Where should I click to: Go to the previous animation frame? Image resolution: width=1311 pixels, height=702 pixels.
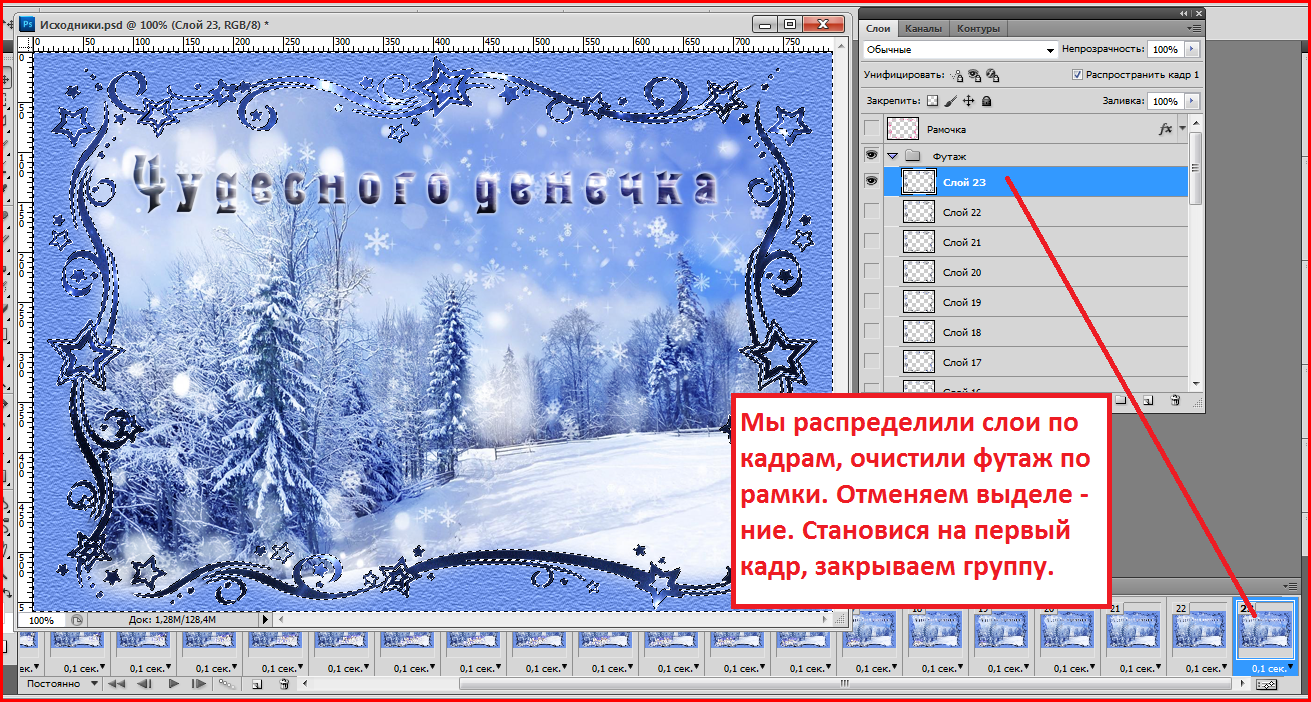coord(144,684)
